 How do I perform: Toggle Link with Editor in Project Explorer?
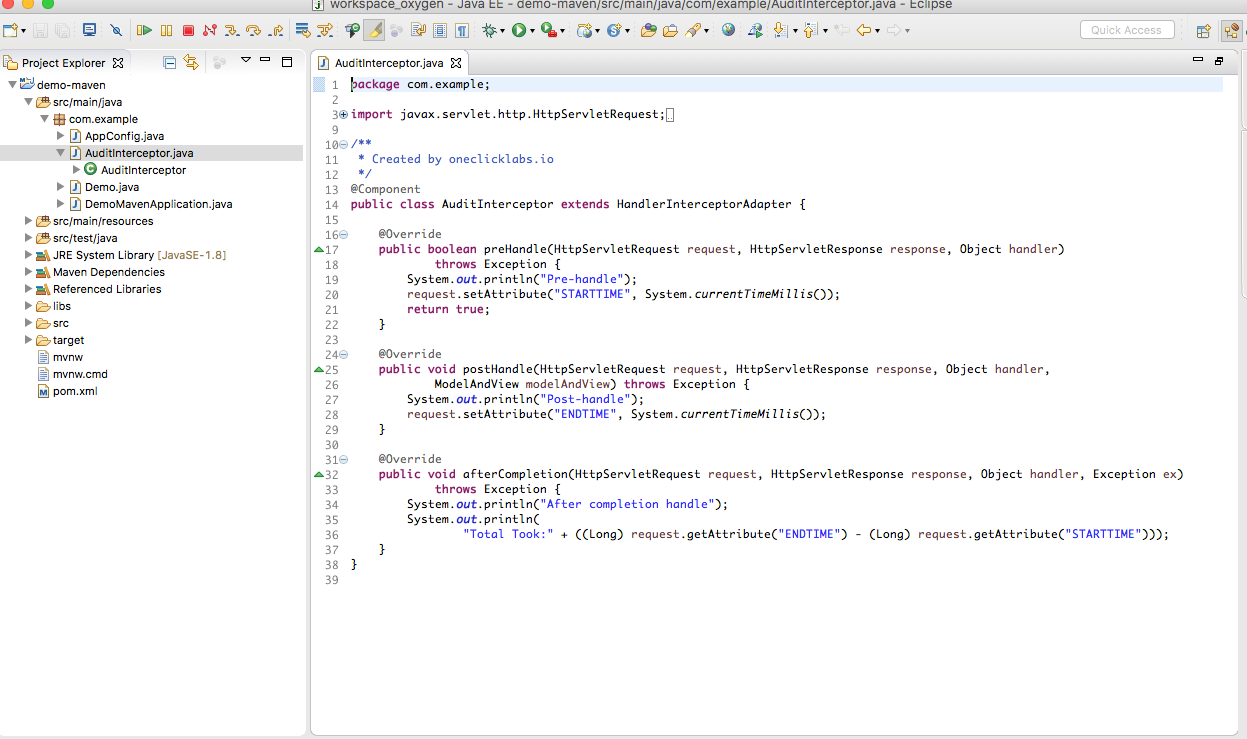pyautogui.click(x=189, y=62)
